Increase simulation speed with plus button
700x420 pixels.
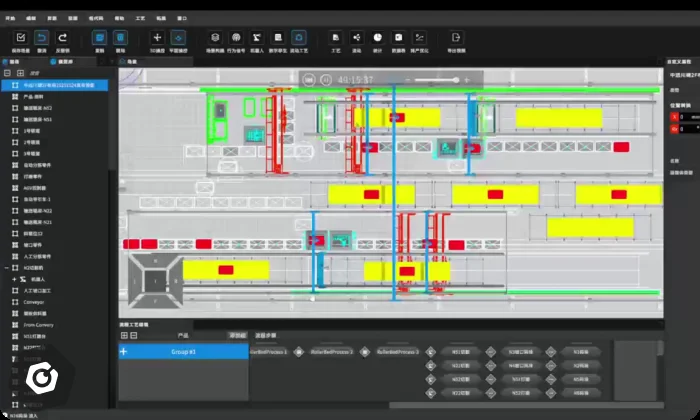coord(467,80)
